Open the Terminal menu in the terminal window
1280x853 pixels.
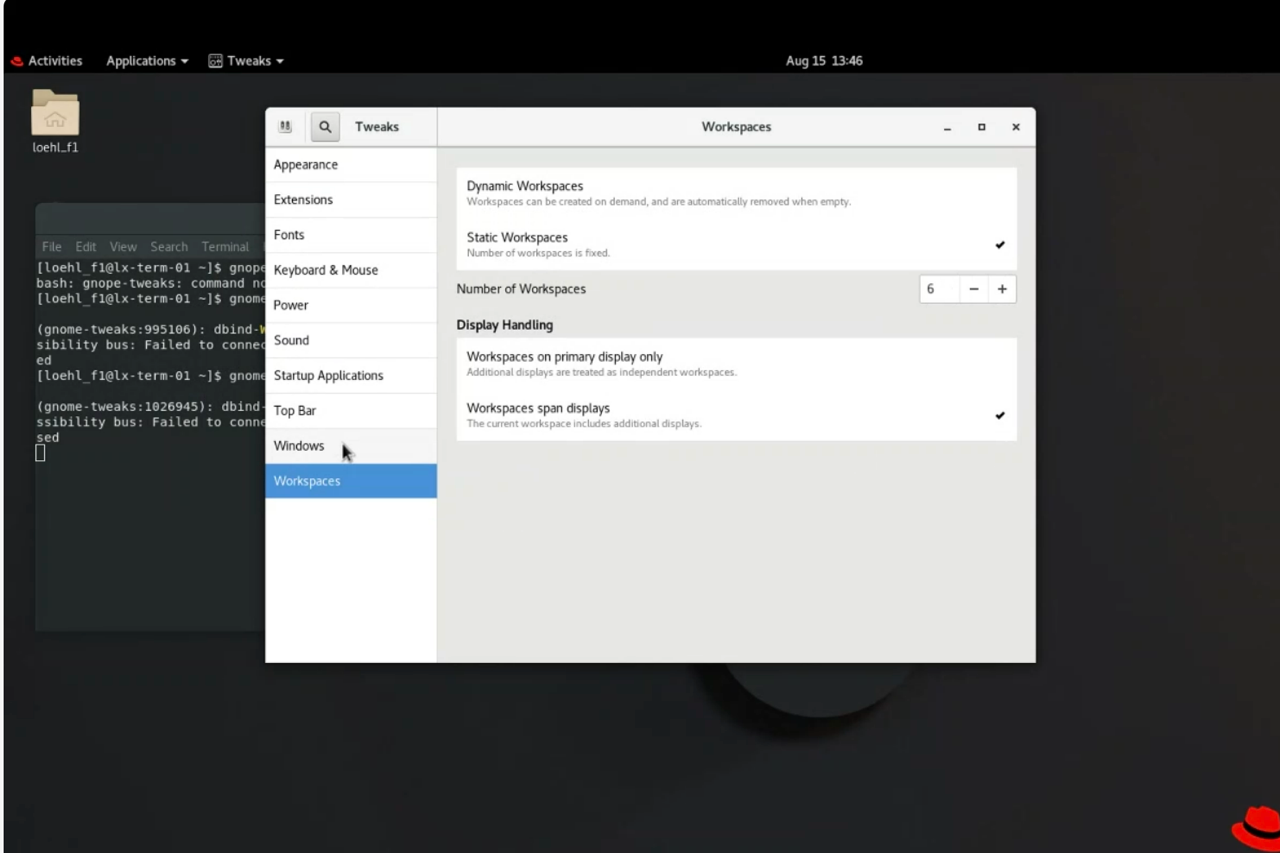click(225, 247)
